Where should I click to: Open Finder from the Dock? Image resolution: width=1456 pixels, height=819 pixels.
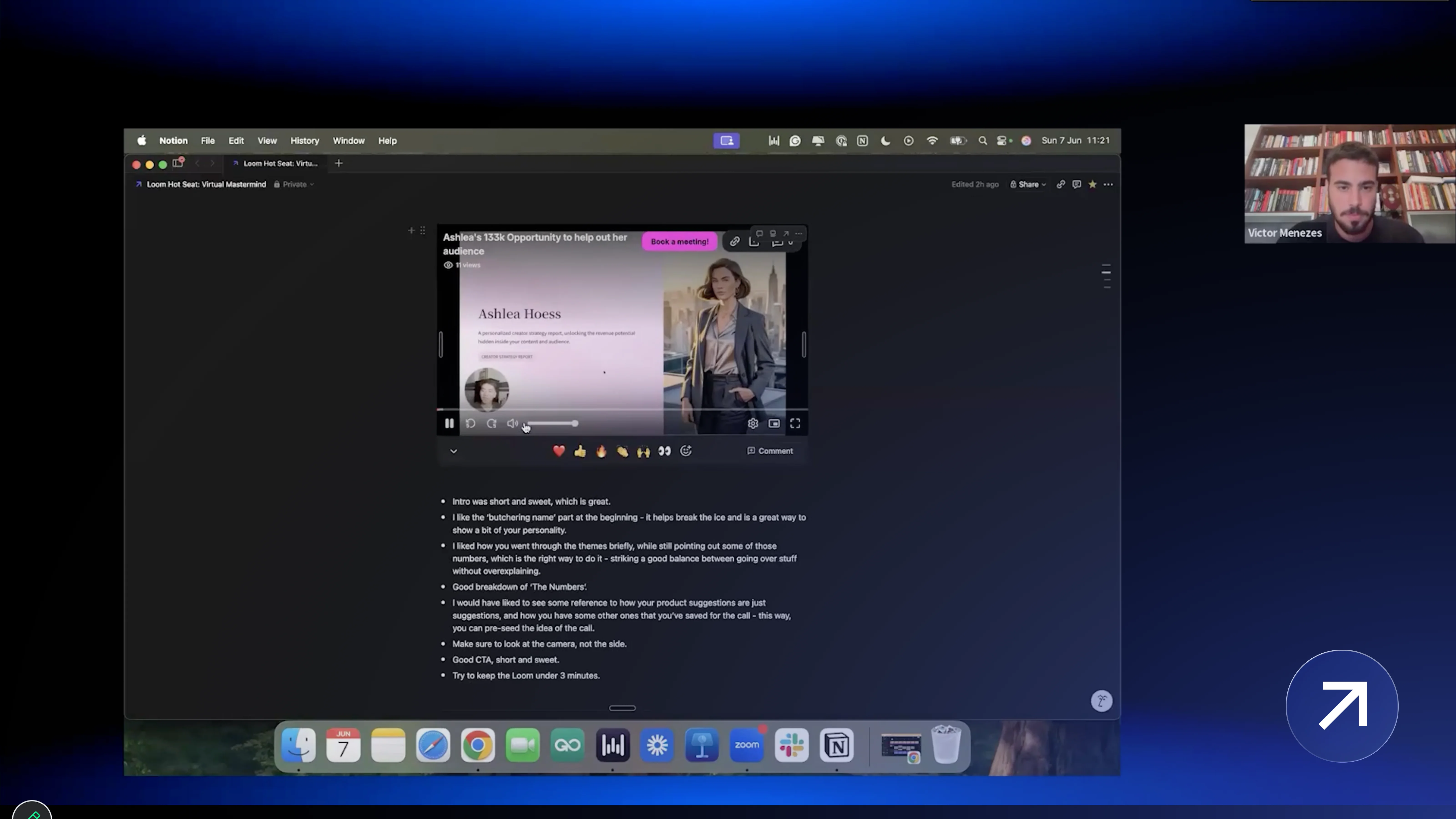pyautogui.click(x=298, y=745)
